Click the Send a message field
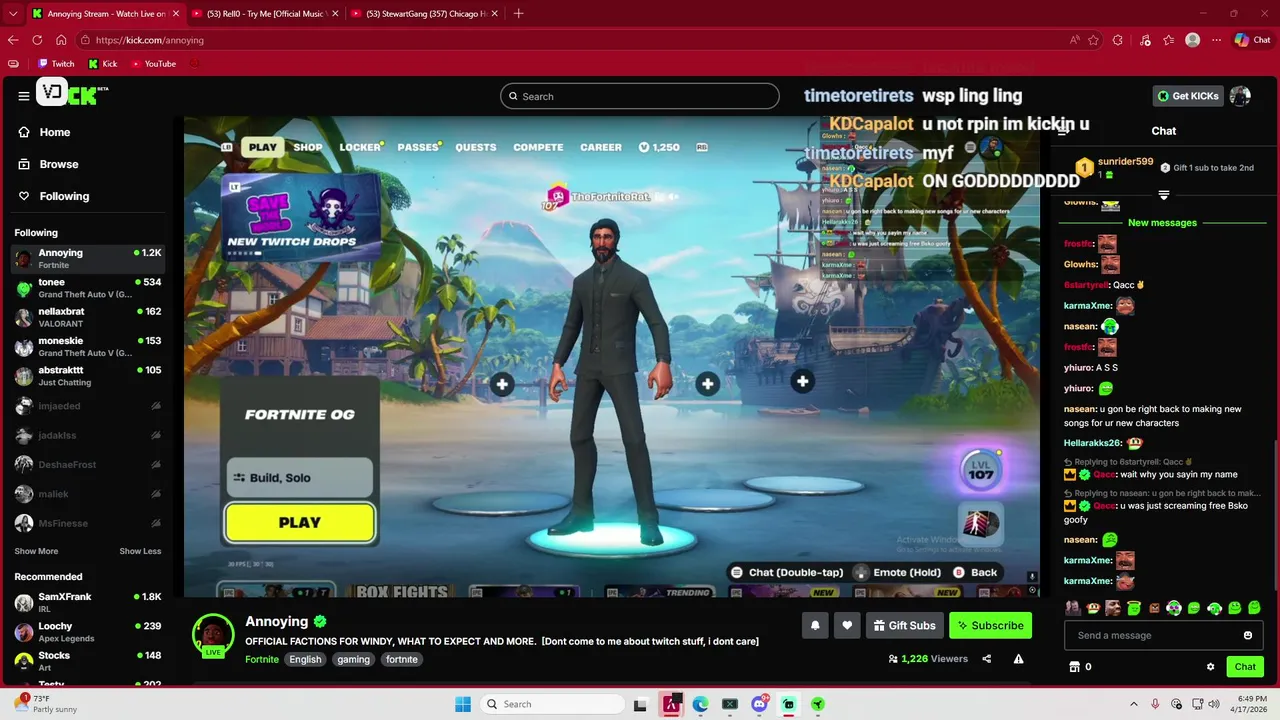1280x720 pixels. tap(1152, 635)
